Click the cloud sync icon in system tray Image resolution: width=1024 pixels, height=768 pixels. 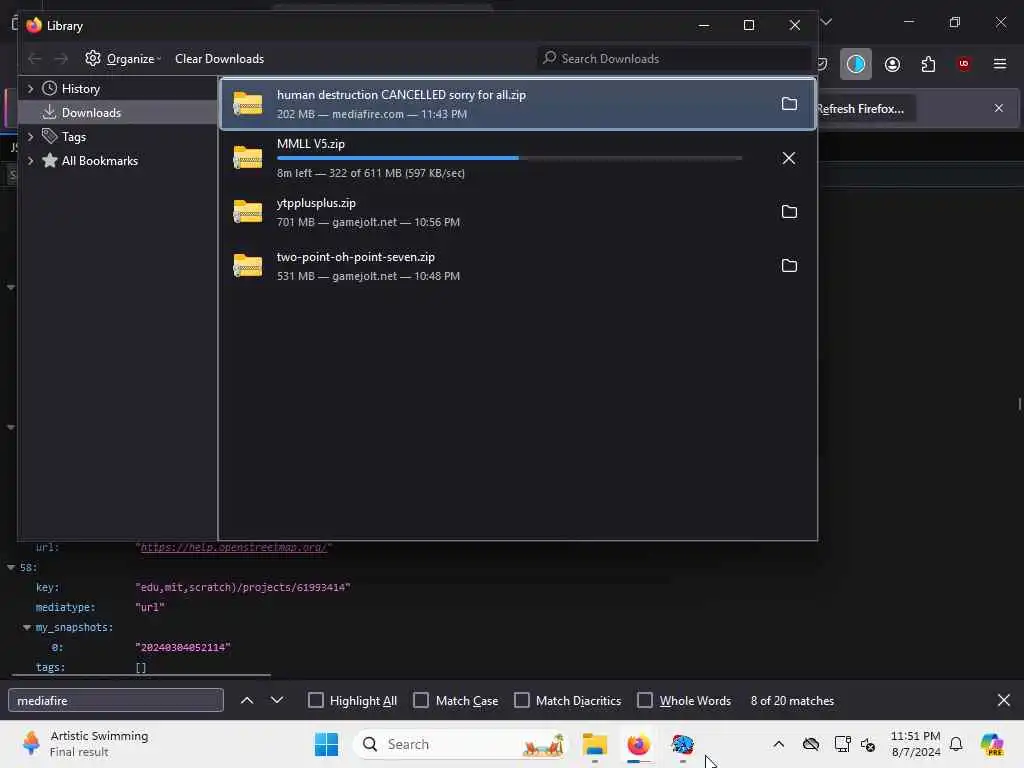click(x=810, y=744)
